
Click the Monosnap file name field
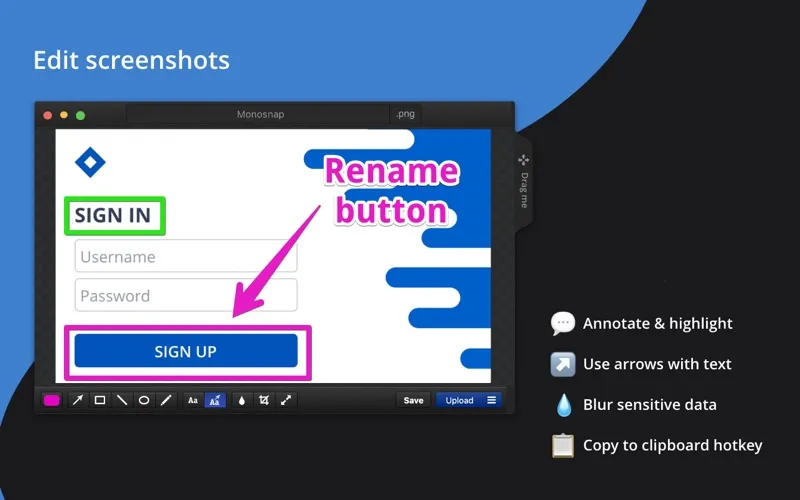click(258, 114)
